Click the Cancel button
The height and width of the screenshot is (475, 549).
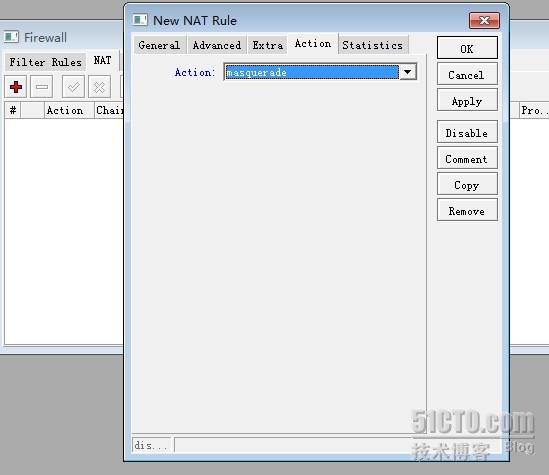(467, 75)
